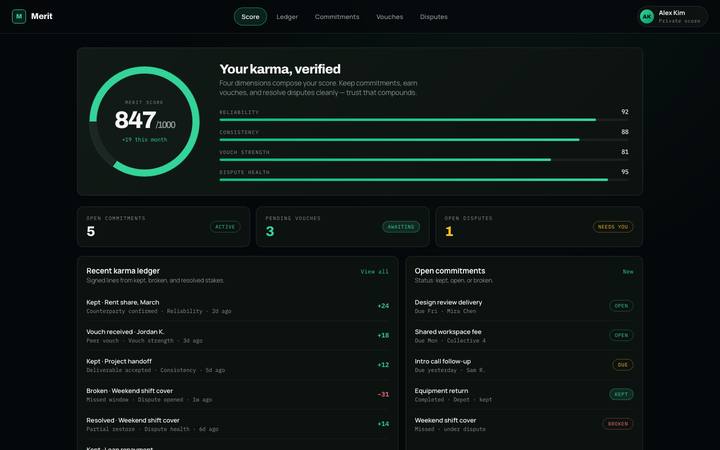720x450 pixels.
Task: Click the Dispute Health score value 95
Action: pyautogui.click(x=624, y=172)
